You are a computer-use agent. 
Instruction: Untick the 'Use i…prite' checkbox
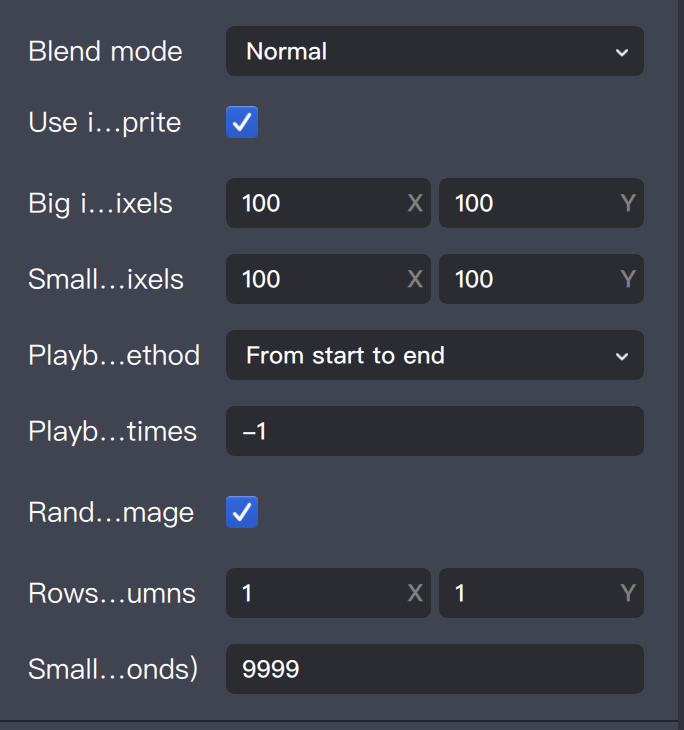click(x=242, y=123)
